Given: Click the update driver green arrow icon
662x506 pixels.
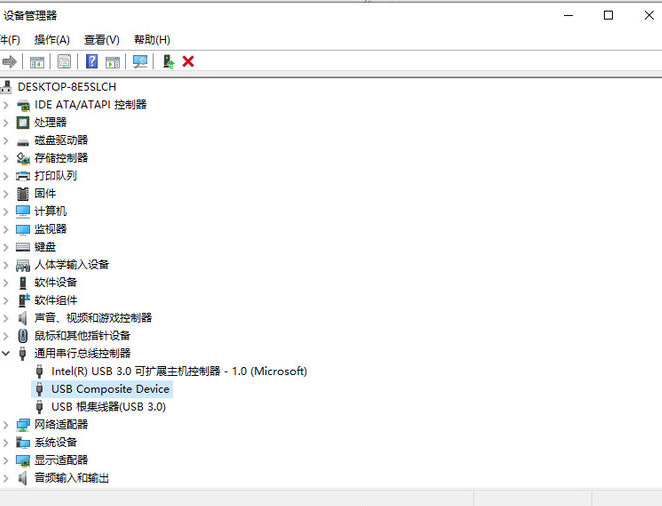Looking at the screenshot, I should point(168,62).
